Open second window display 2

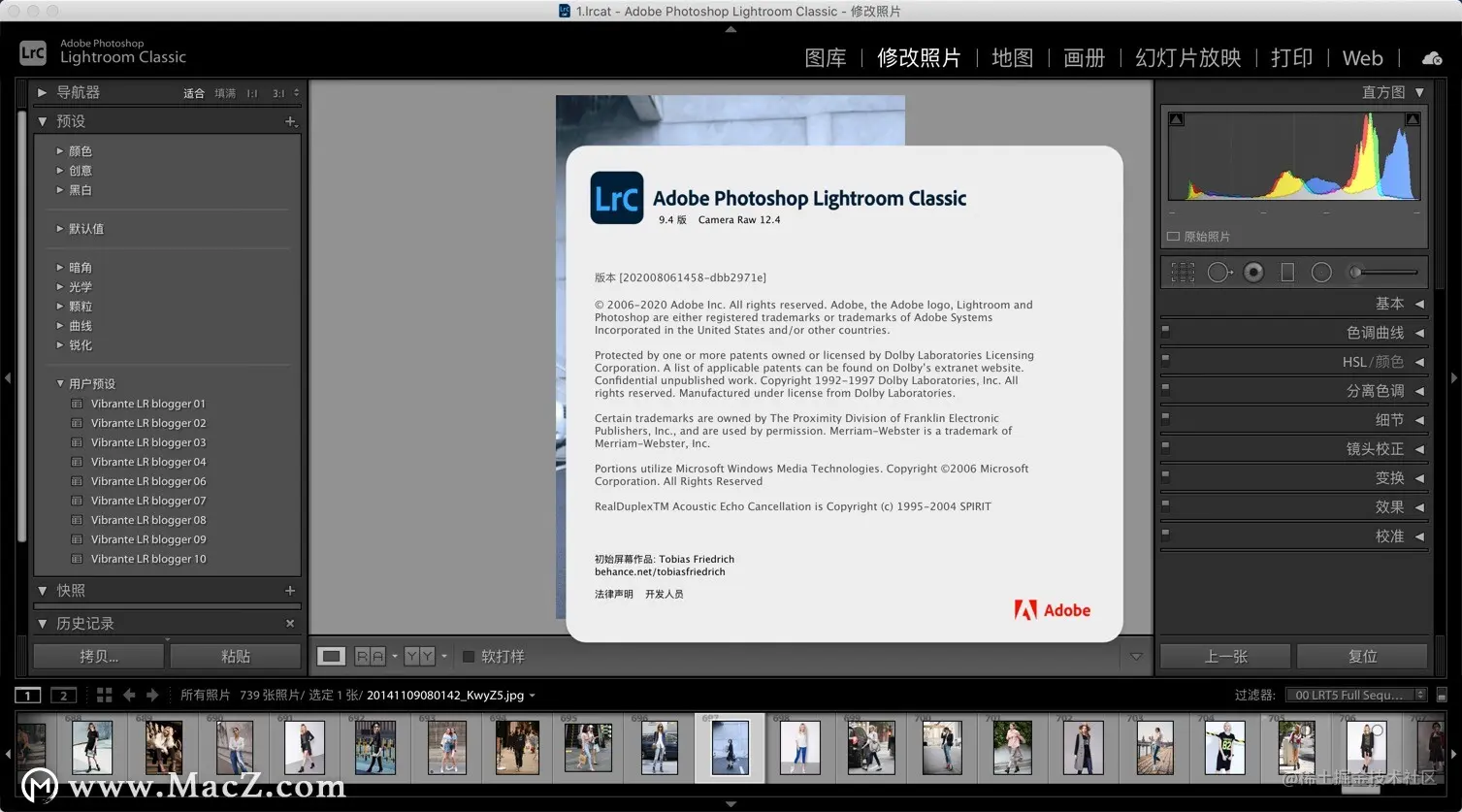tap(63, 696)
